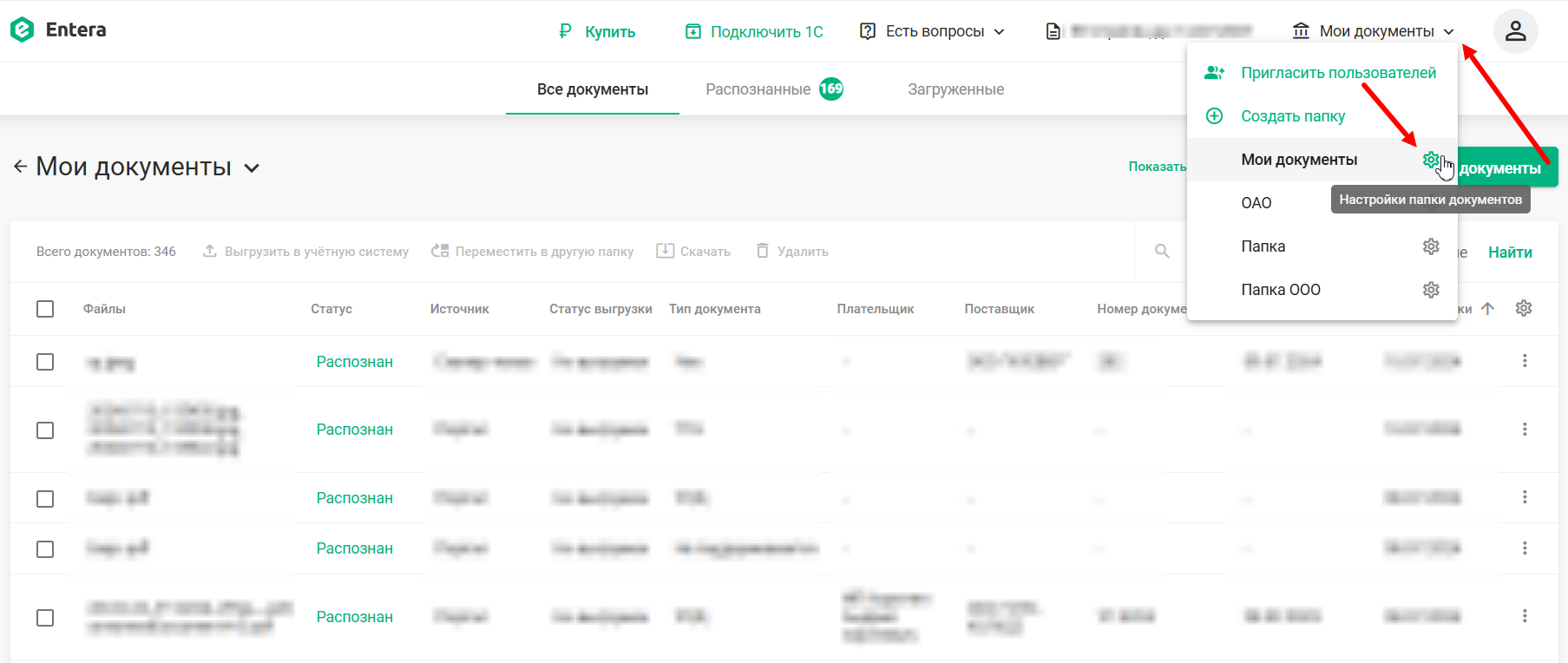Click the Статус column header
1568x663 pixels.
331,309
